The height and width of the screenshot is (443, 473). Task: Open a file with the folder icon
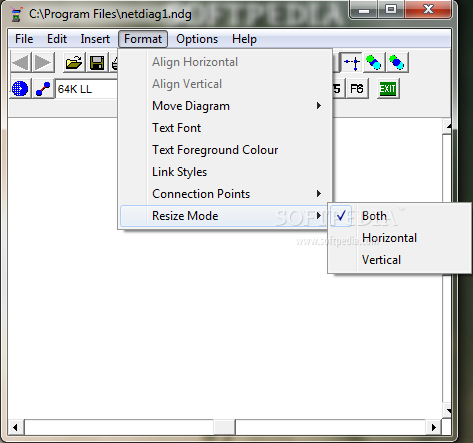(x=74, y=62)
